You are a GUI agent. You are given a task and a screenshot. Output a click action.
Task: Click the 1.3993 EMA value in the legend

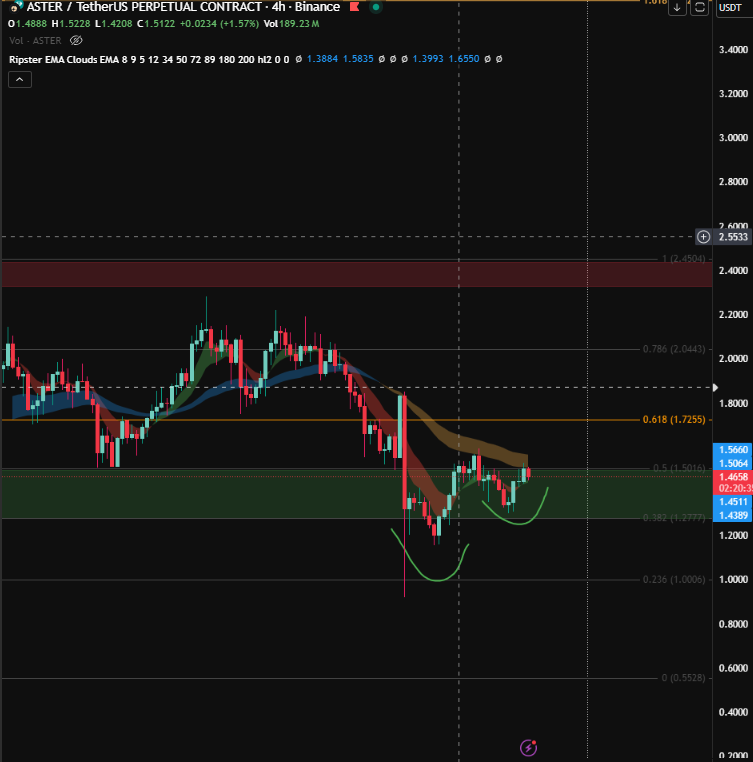[x=428, y=59]
